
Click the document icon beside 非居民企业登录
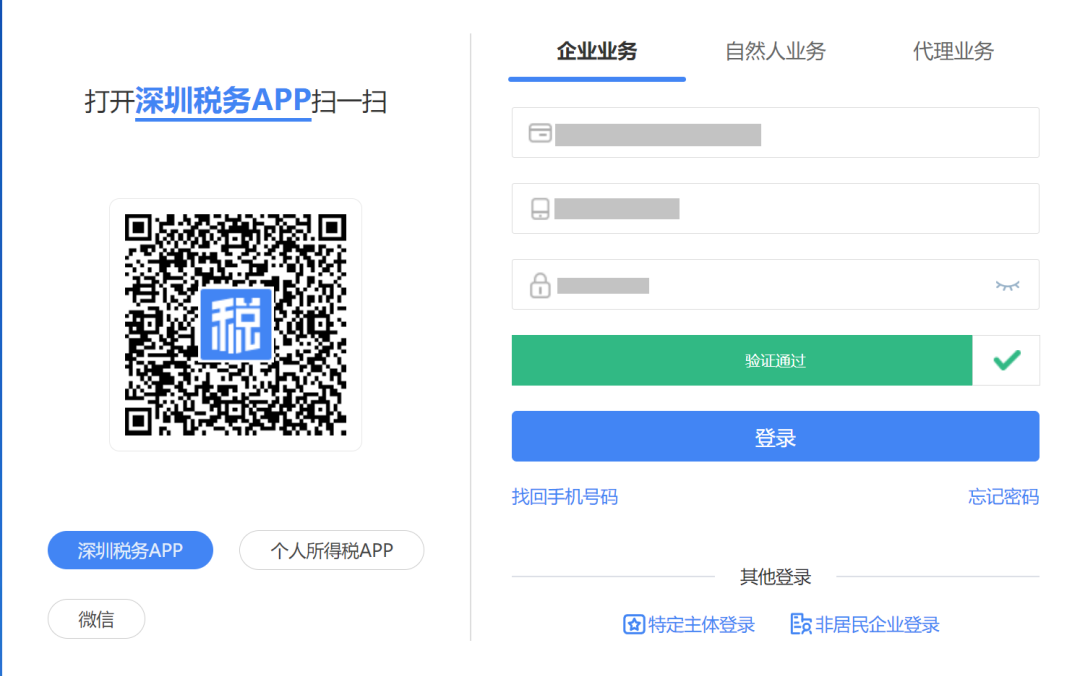[800, 624]
